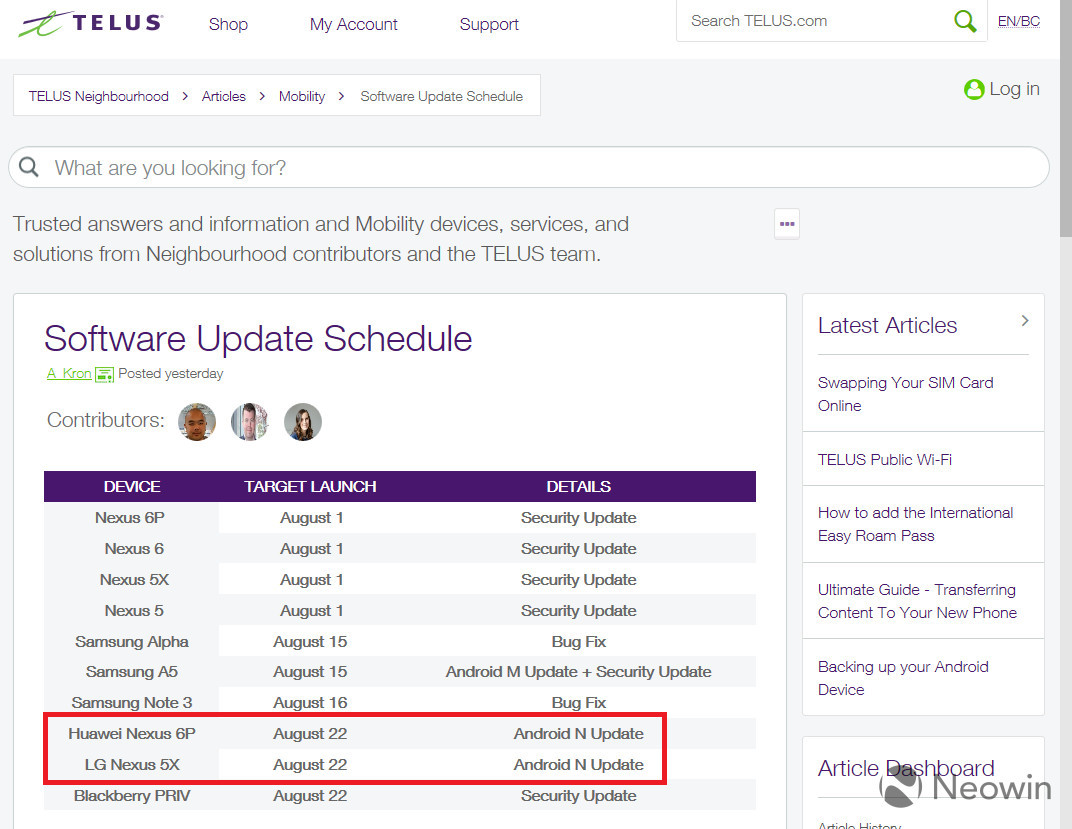Click 'Security Update' in Blackberry PRIV row
1072x829 pixels.
[x=578, y=796]
